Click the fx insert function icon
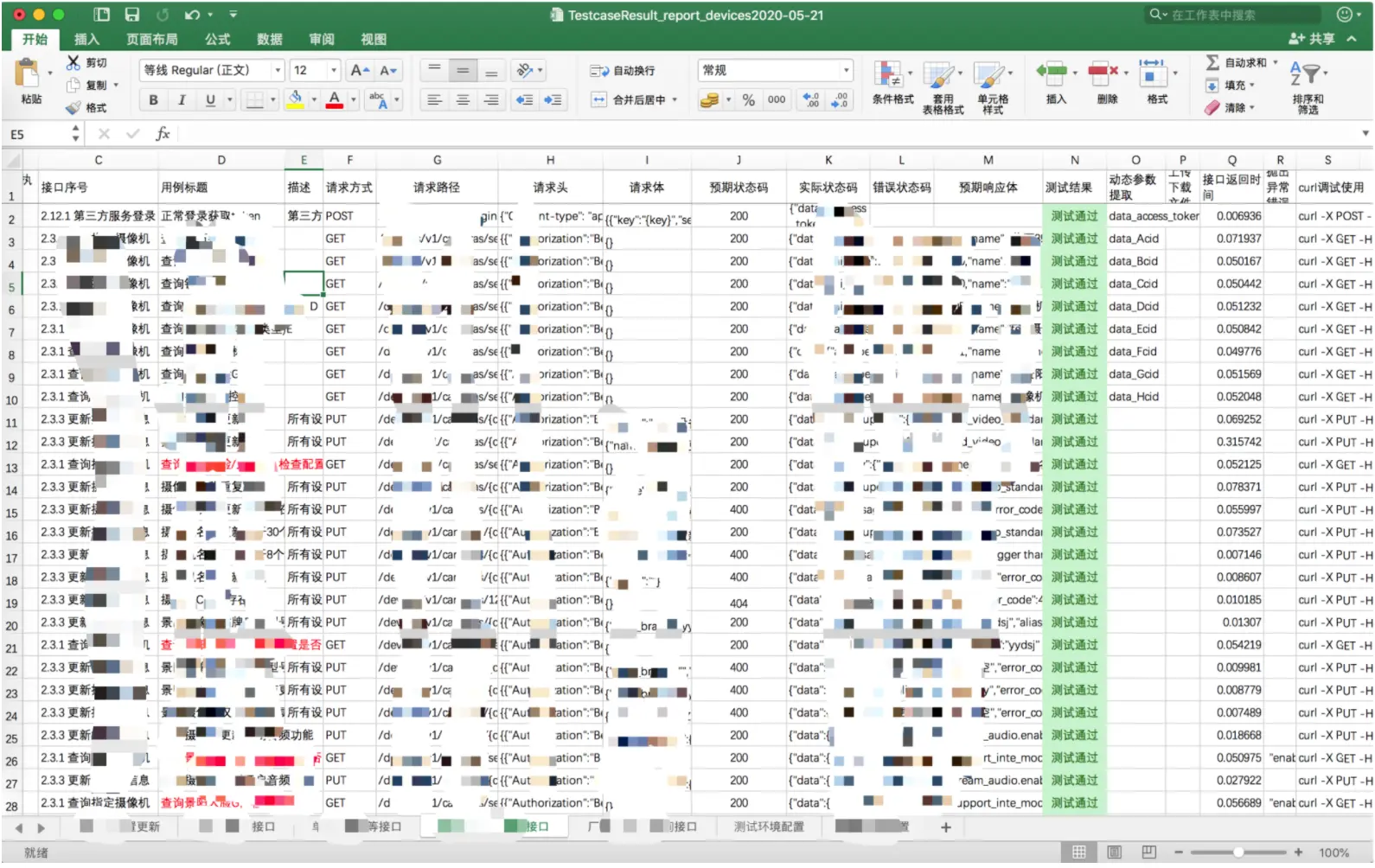 point(163,134)
